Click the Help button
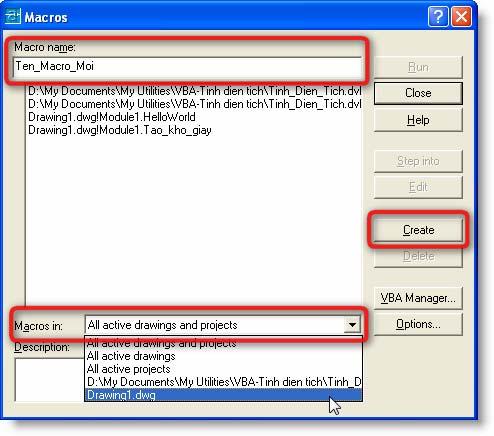 click(x=418, y=120)
